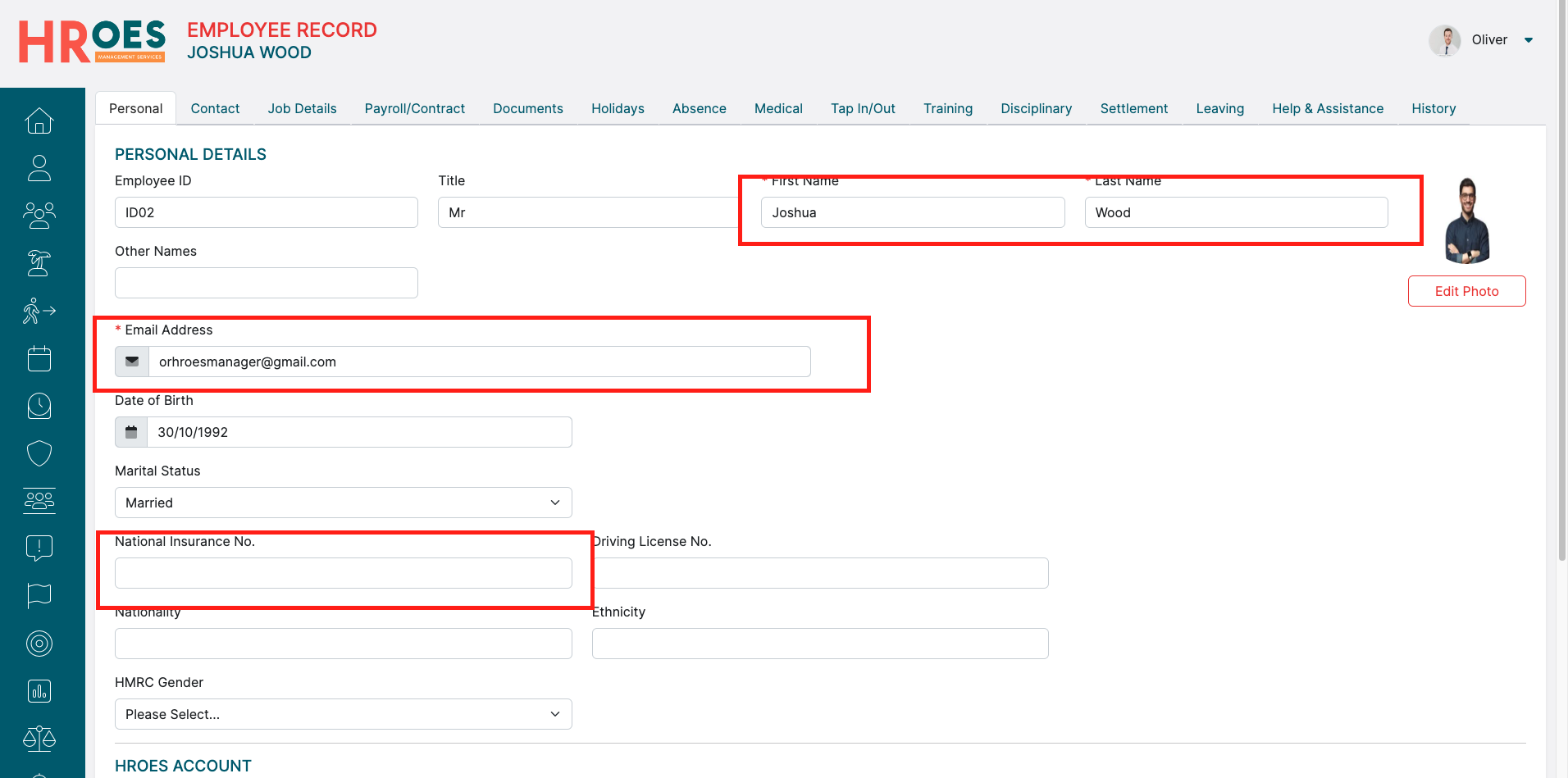Click the clock icon in sidebar
This screenshot has width=1568, height=778.
39,406
